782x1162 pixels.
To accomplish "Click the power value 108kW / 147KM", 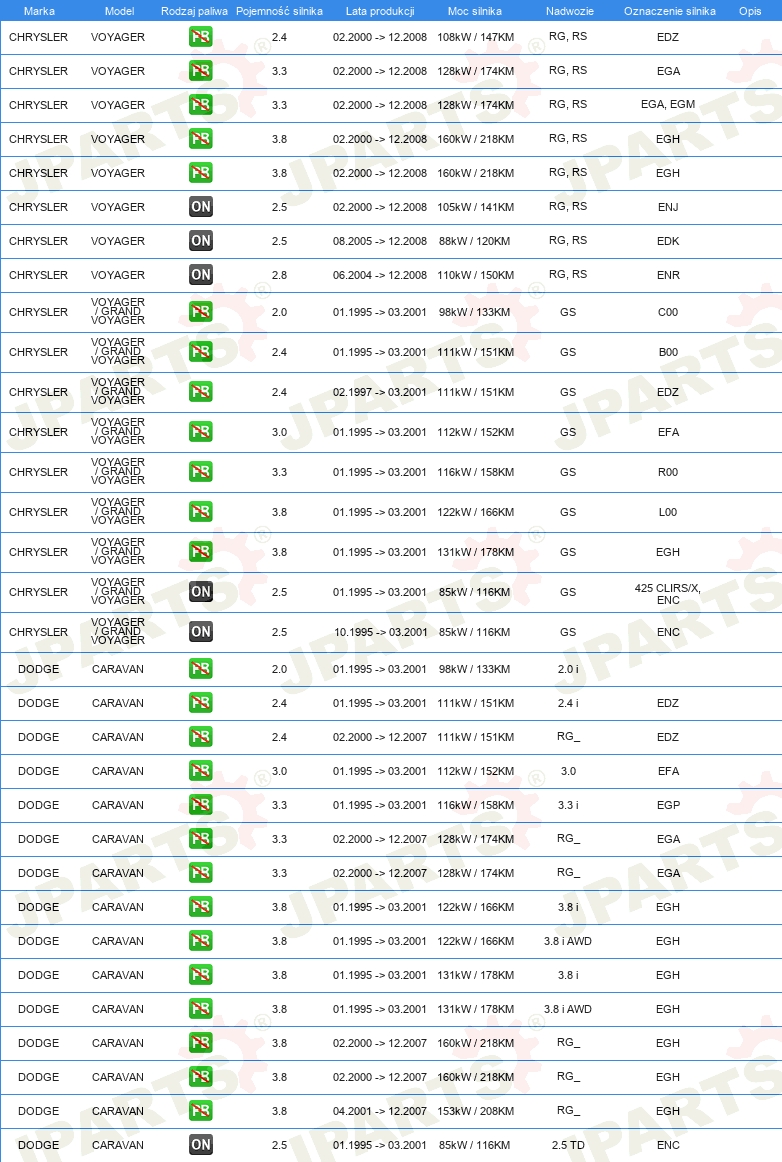I will pos(476,37).
